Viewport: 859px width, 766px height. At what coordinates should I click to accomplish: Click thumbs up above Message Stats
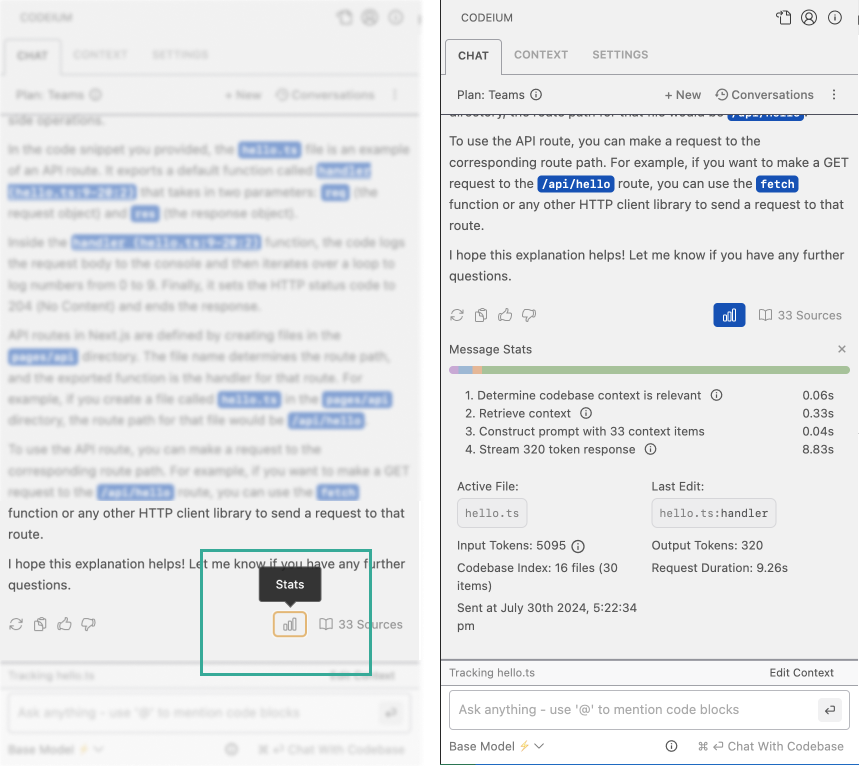tap(505, 315)
